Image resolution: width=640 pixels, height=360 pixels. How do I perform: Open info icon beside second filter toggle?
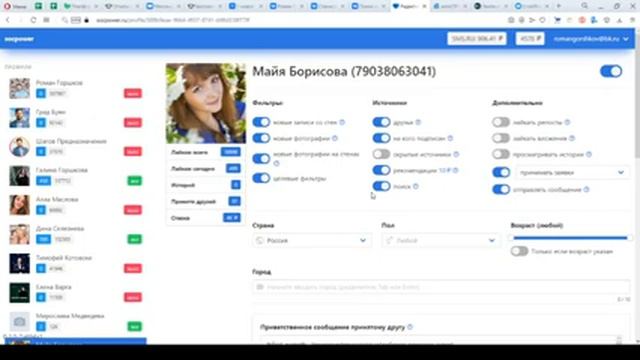click(335, 138)
